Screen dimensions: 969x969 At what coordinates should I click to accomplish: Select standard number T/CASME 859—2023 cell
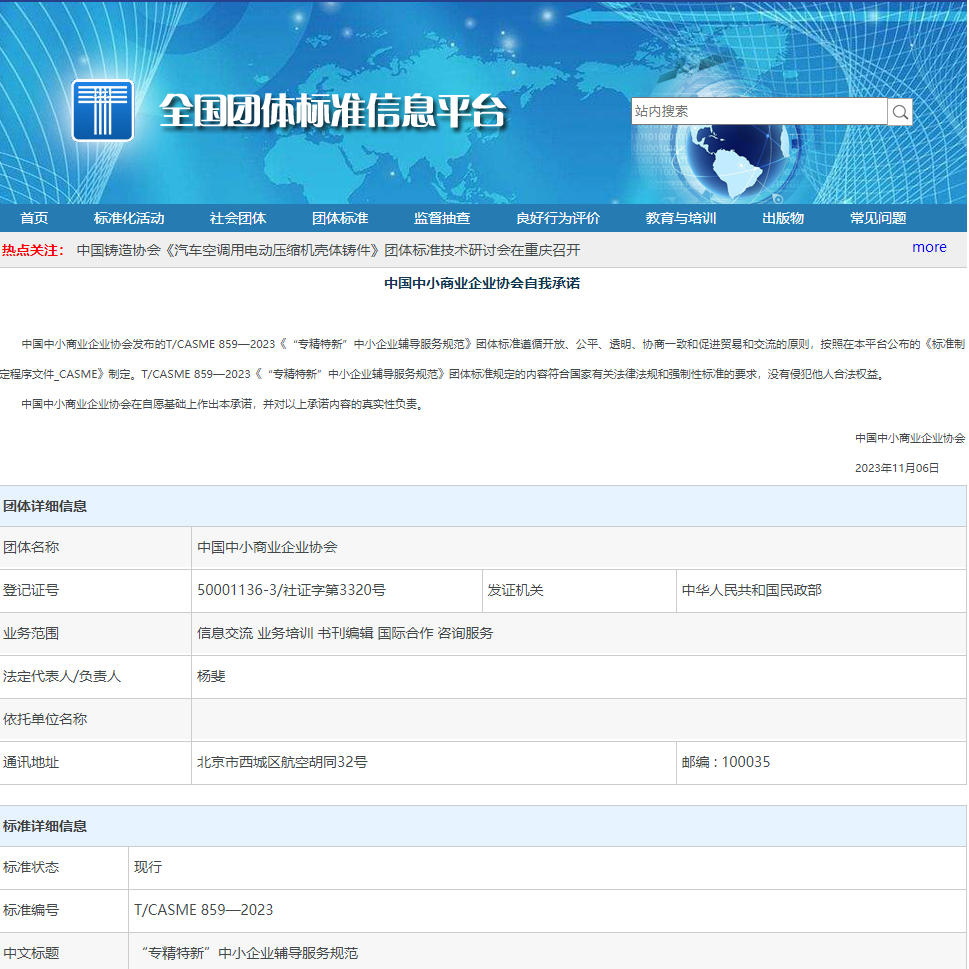tap(547, 911)
